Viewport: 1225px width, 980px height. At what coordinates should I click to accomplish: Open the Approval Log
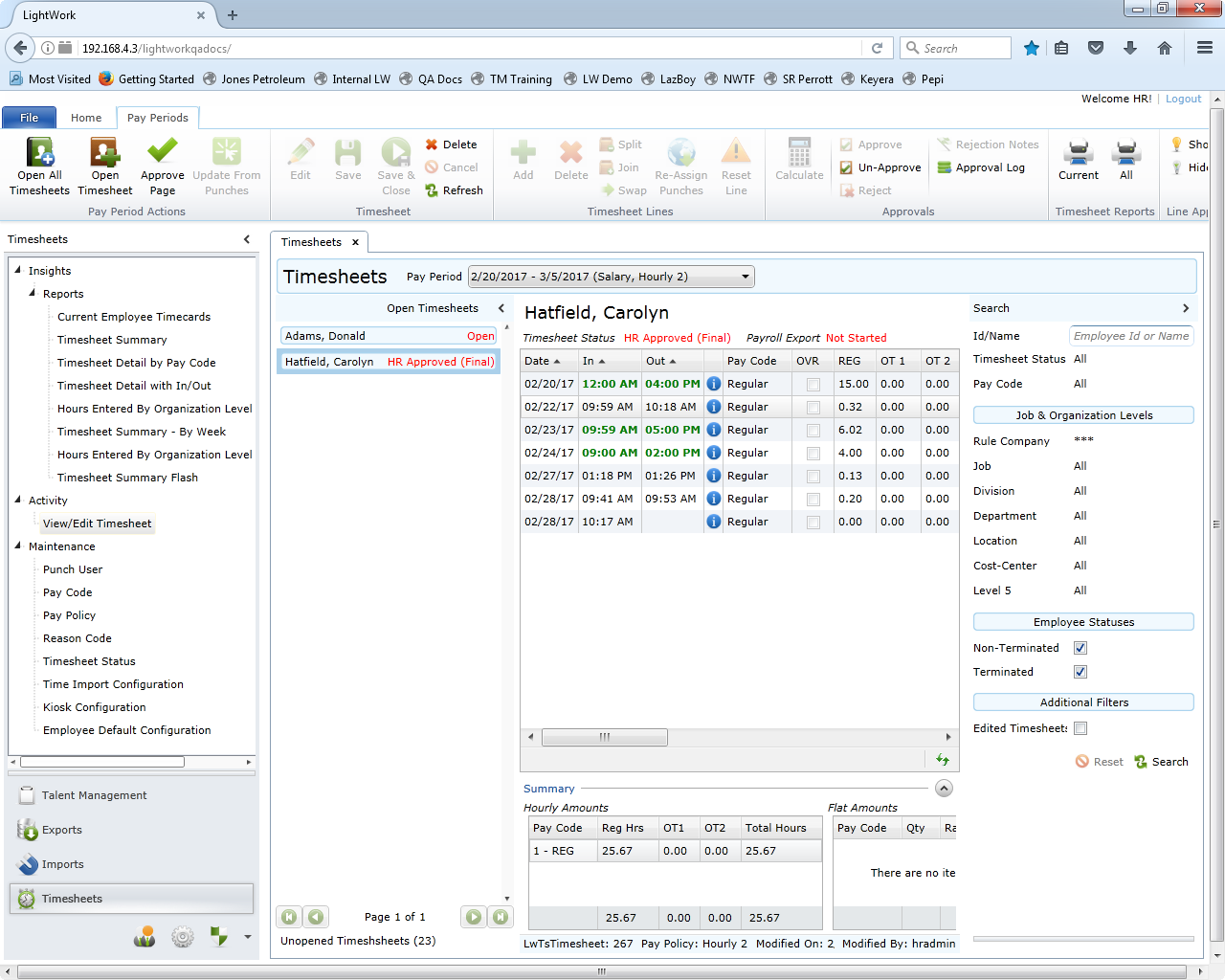tap(988, 167)
